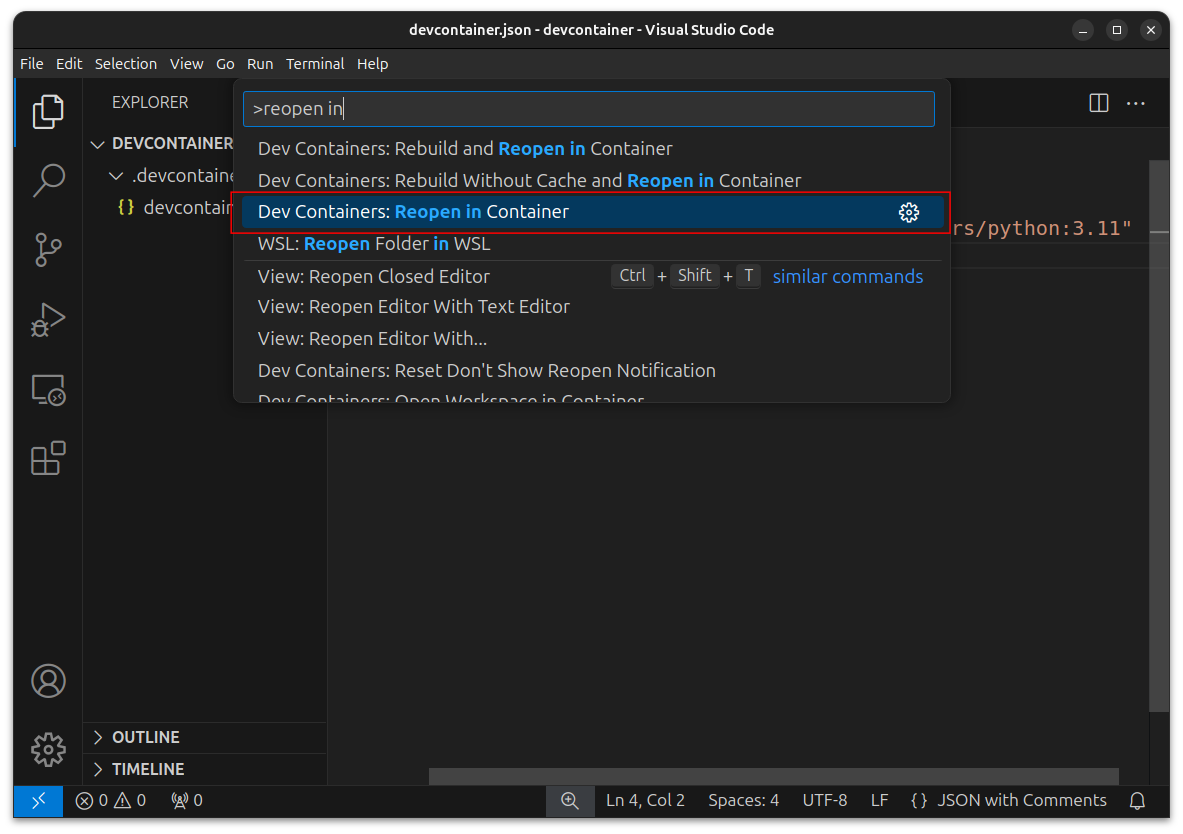Open the Help menu

pyautogui.click(x=372, y=64)
